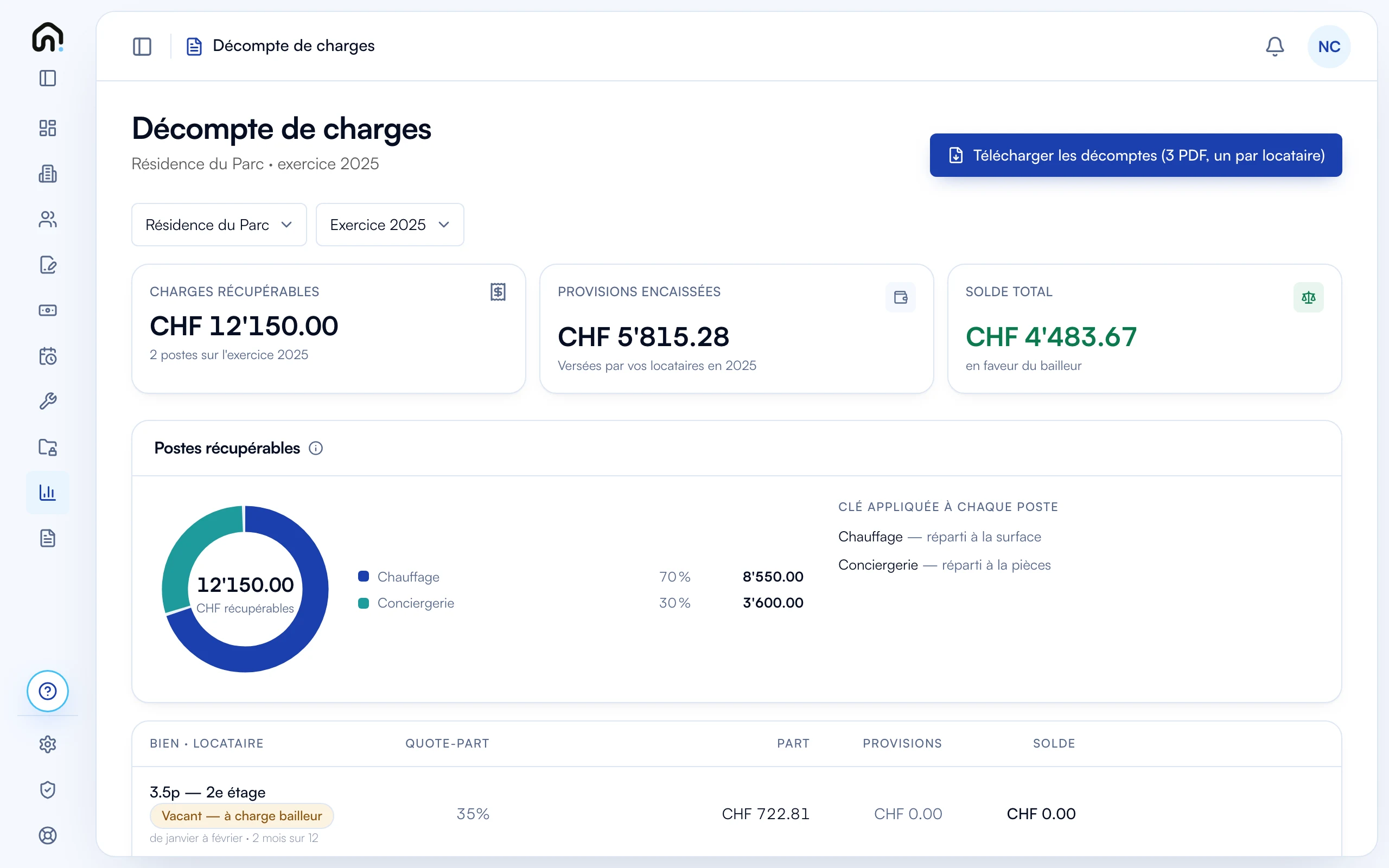
Task: Select the active charts icon menu item
Action: click(x=48, y=493)
